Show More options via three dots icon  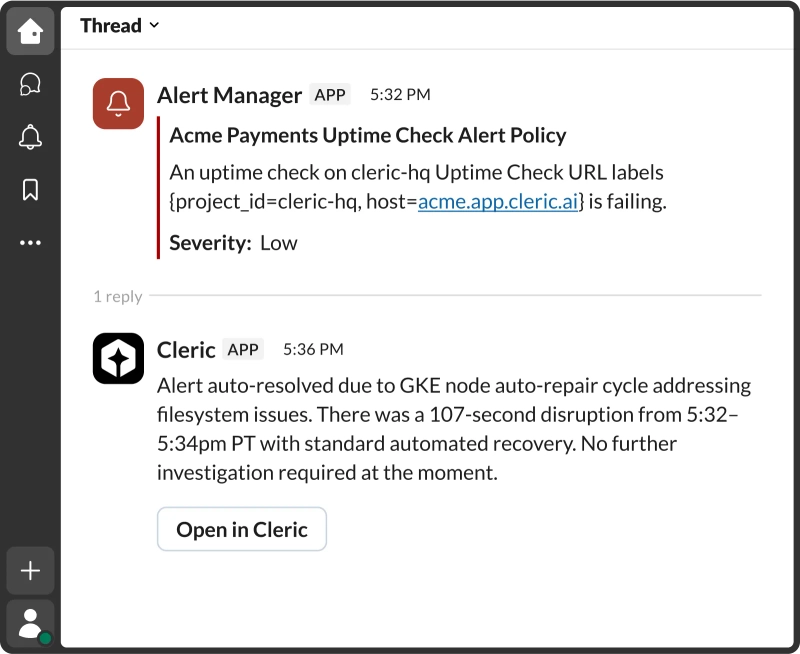(x=30, y=242)
